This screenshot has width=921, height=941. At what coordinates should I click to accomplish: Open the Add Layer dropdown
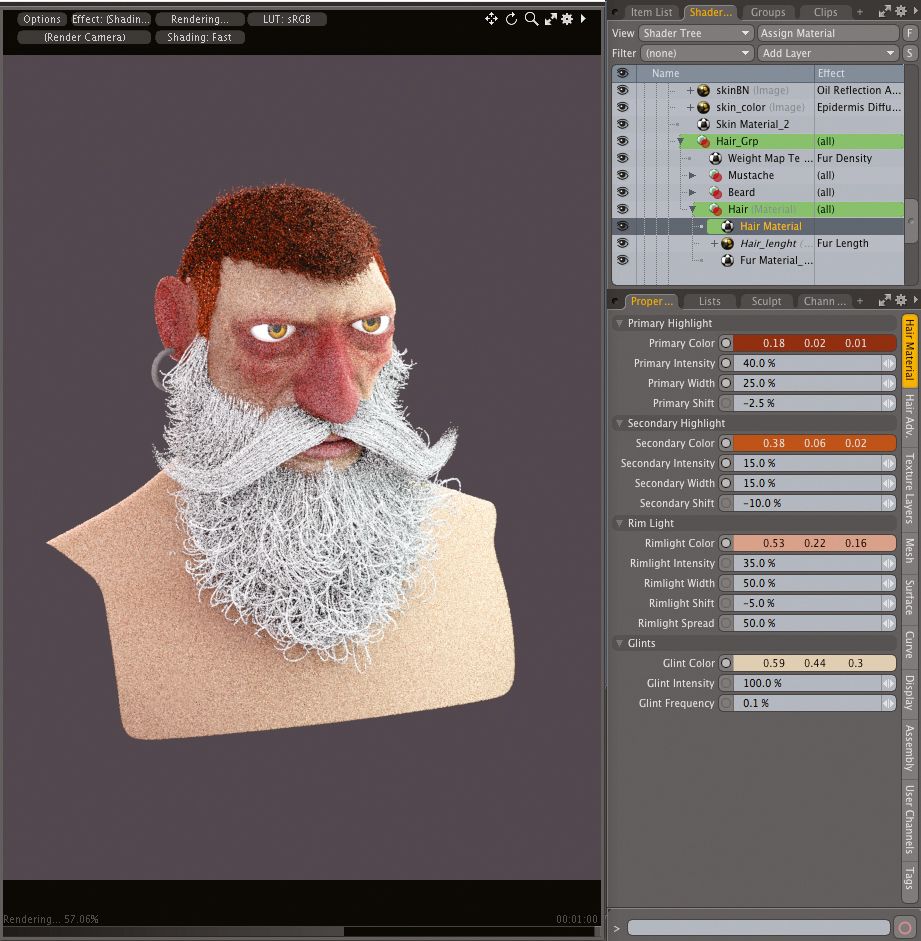(828, 51)
